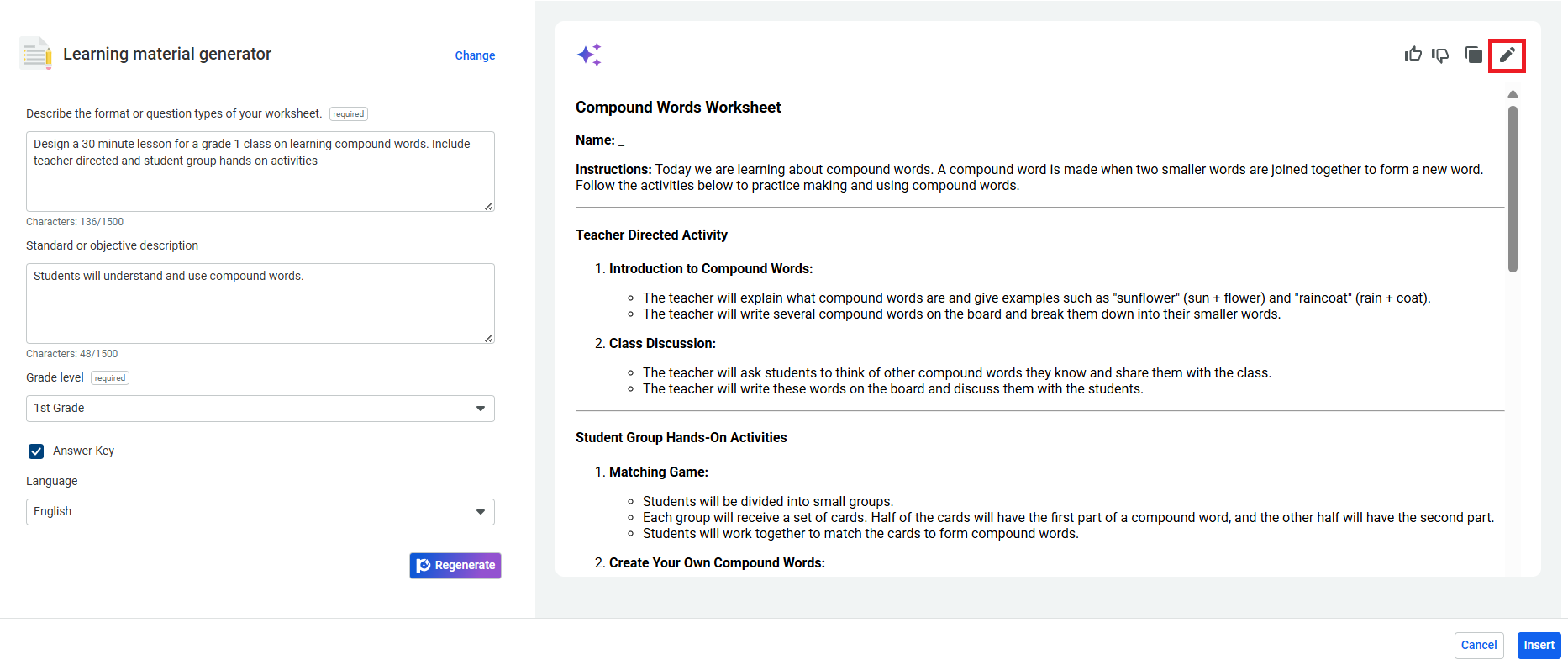Click resize handle of objective description box
Screen dimensions: 1568x665
[x=489, y=338]
